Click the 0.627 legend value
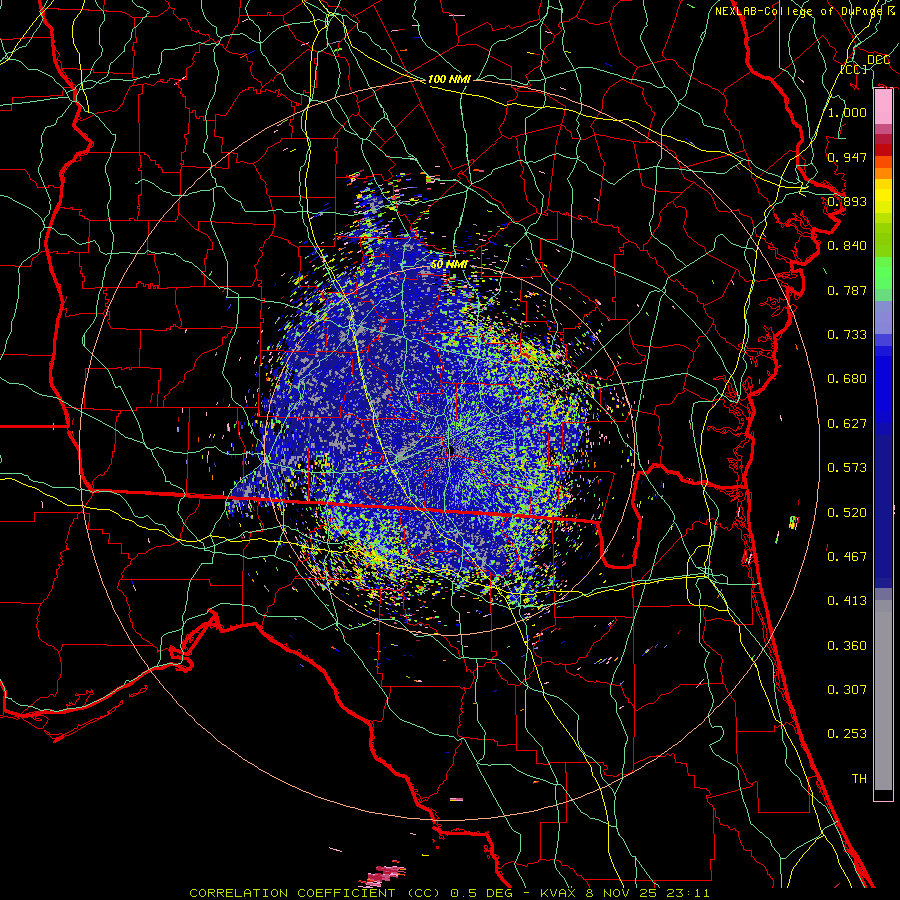 tap(847, 424)
